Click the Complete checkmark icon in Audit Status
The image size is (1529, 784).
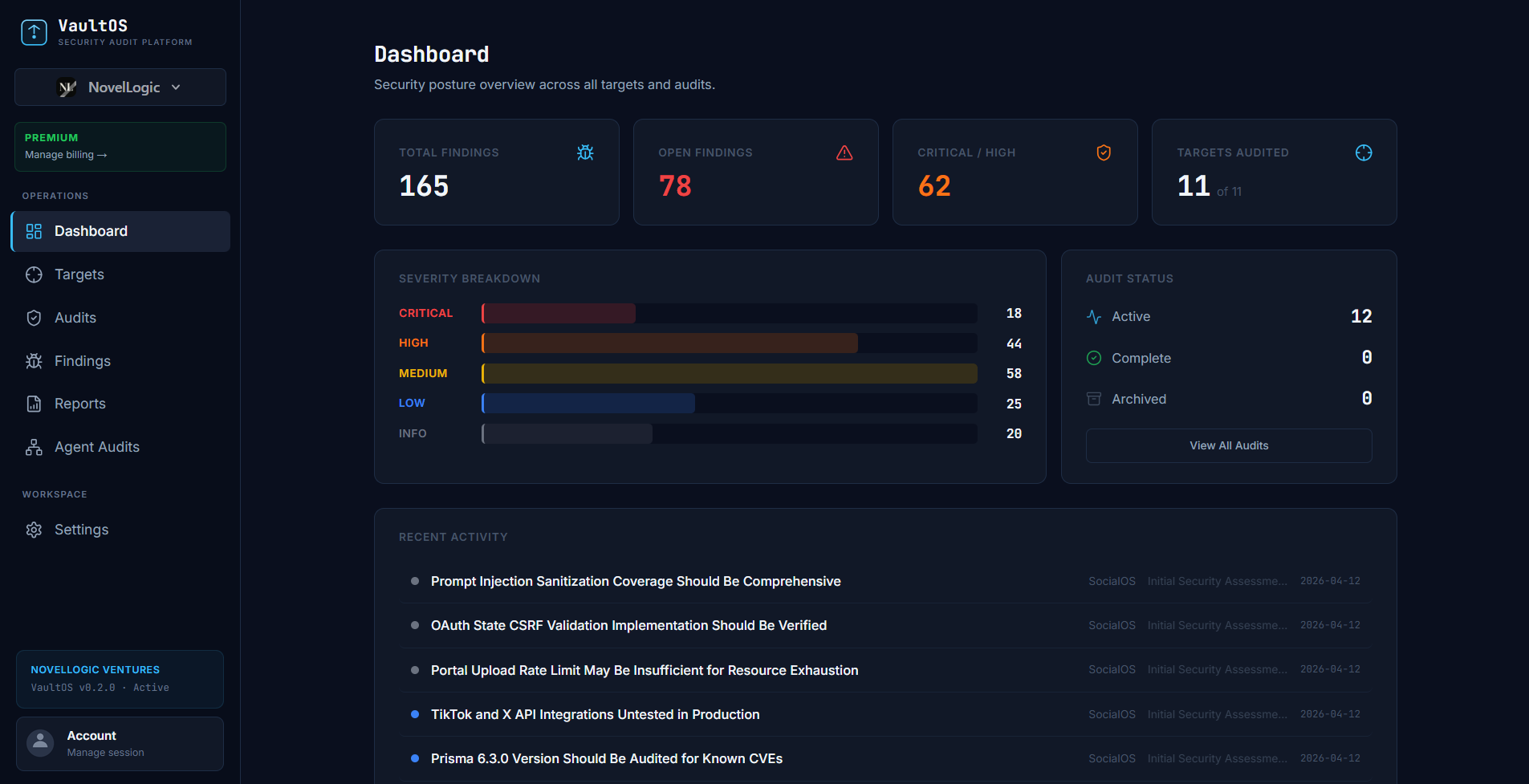[1094, 358]
